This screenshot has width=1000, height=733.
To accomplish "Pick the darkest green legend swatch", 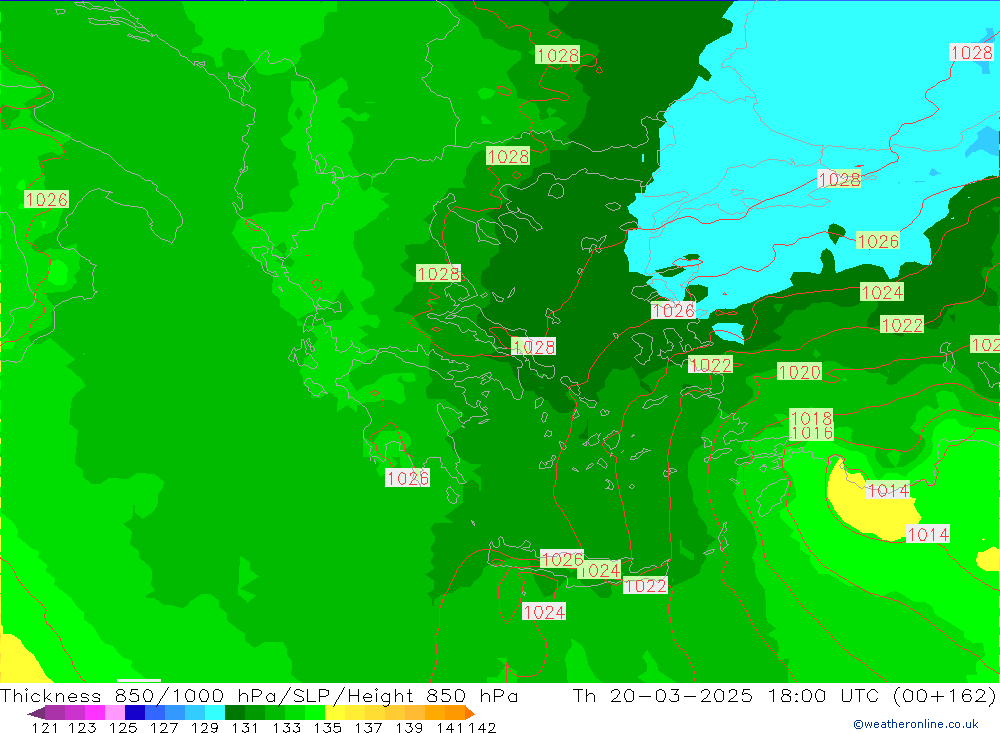I will [x=235, y=713].
